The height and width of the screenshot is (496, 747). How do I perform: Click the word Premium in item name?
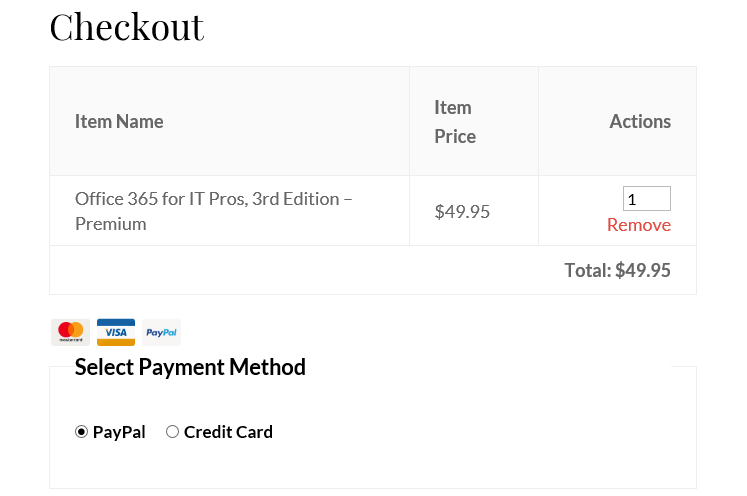click(x=111, y=224)
